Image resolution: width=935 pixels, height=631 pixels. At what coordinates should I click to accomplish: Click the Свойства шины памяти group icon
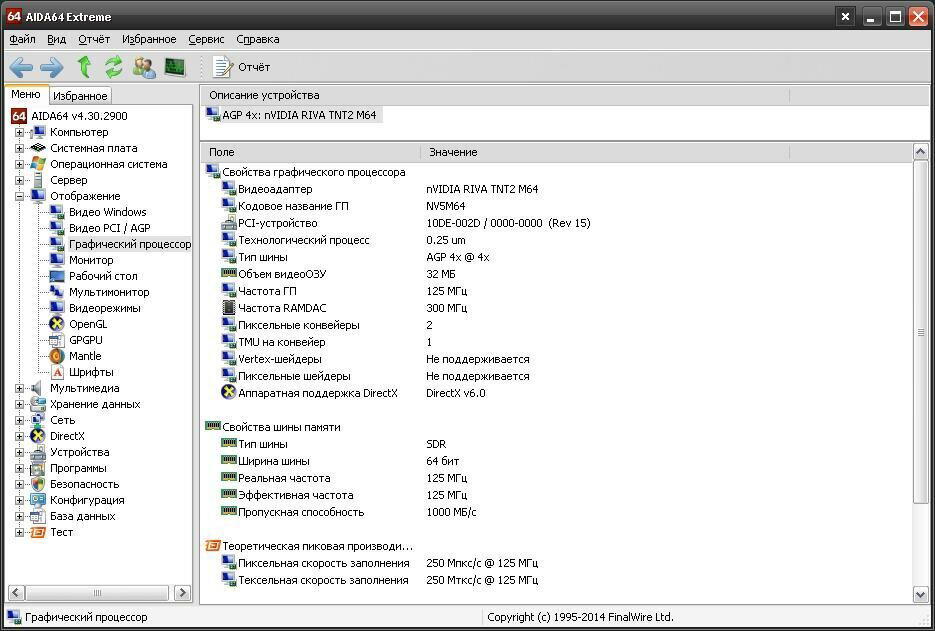tap(213, 426)
